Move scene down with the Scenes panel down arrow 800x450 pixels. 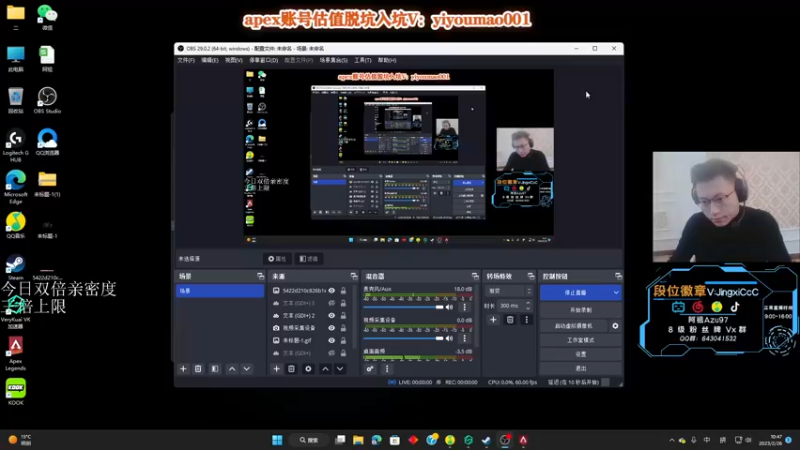246,369
